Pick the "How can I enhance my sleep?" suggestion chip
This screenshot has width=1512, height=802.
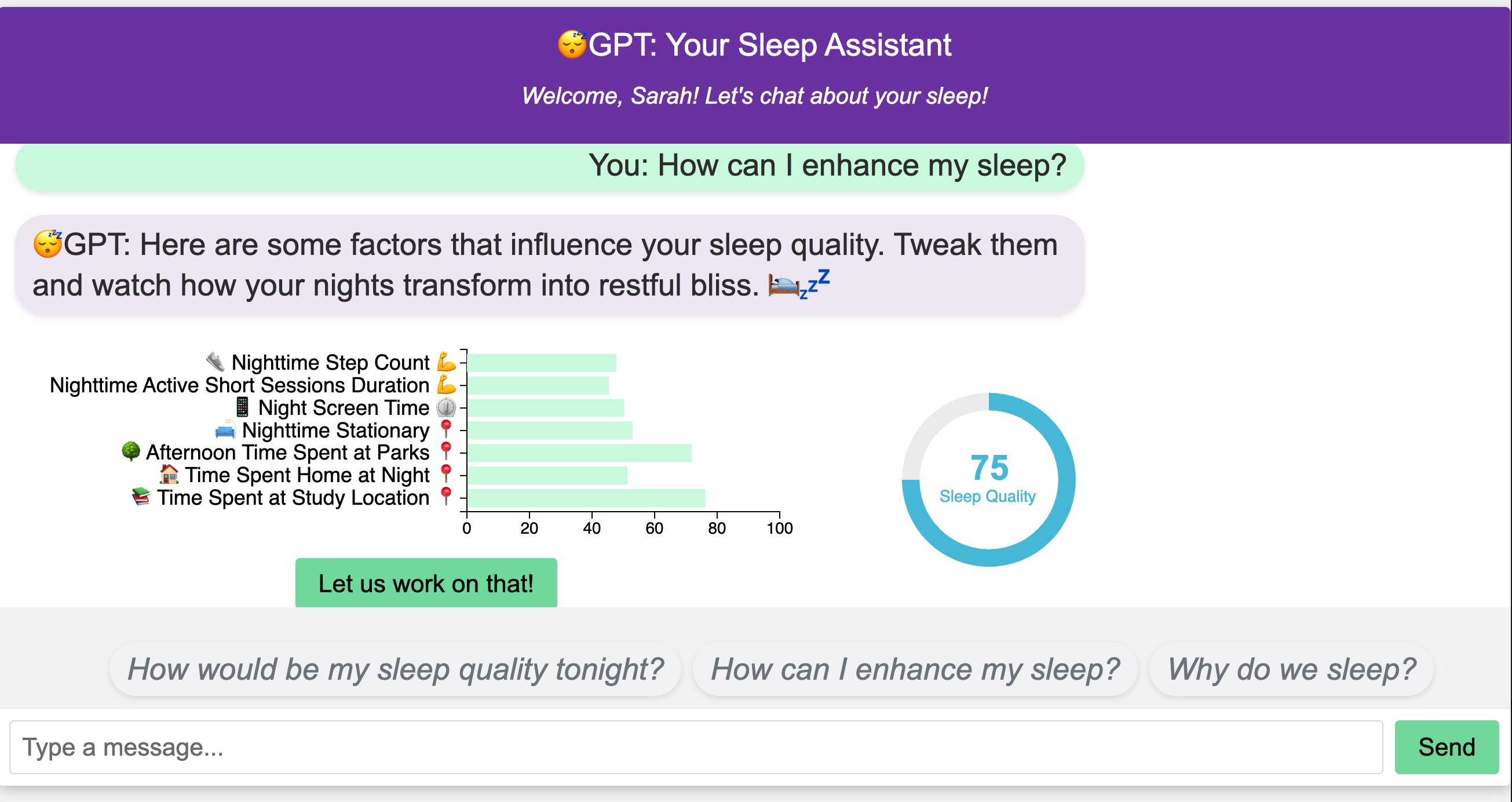[915, 669]
